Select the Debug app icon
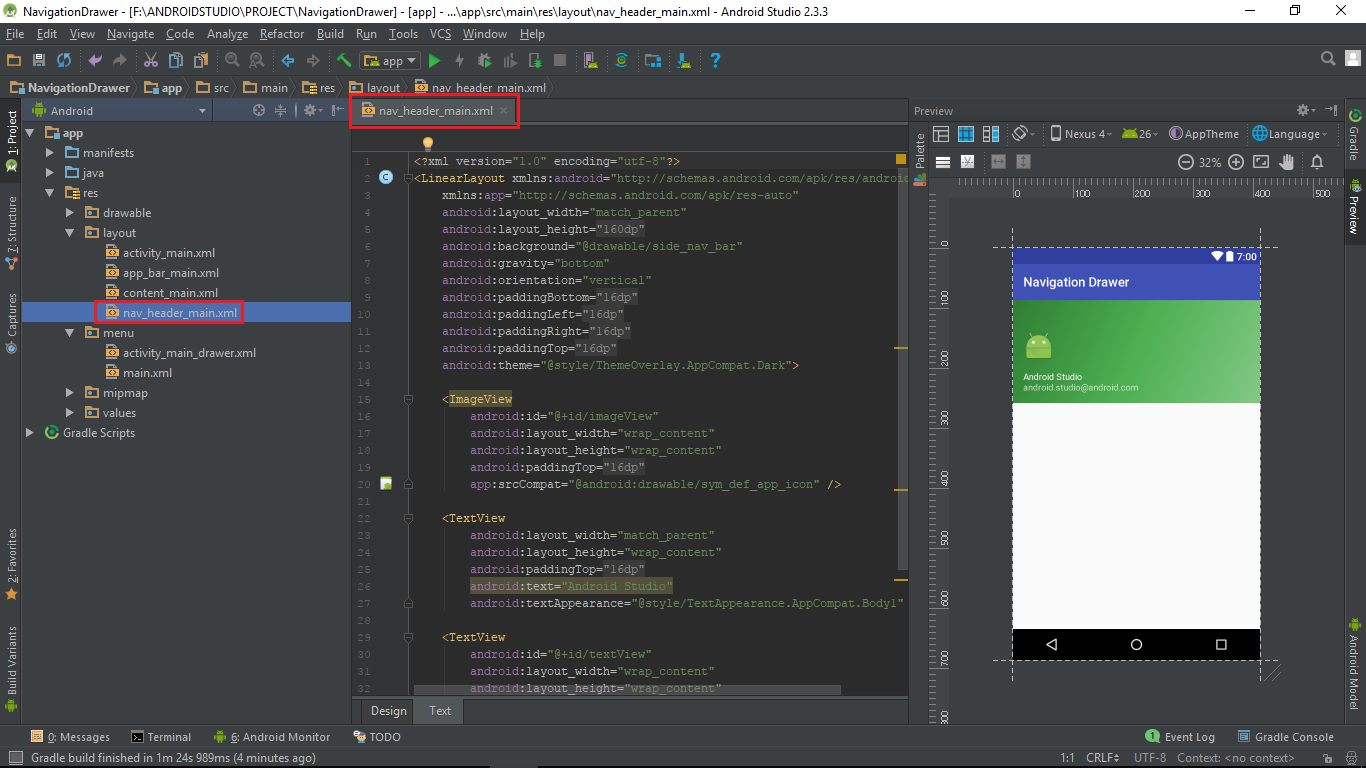Image resolution: width=1366 pixels, height=768 pixels. [486, 60]
